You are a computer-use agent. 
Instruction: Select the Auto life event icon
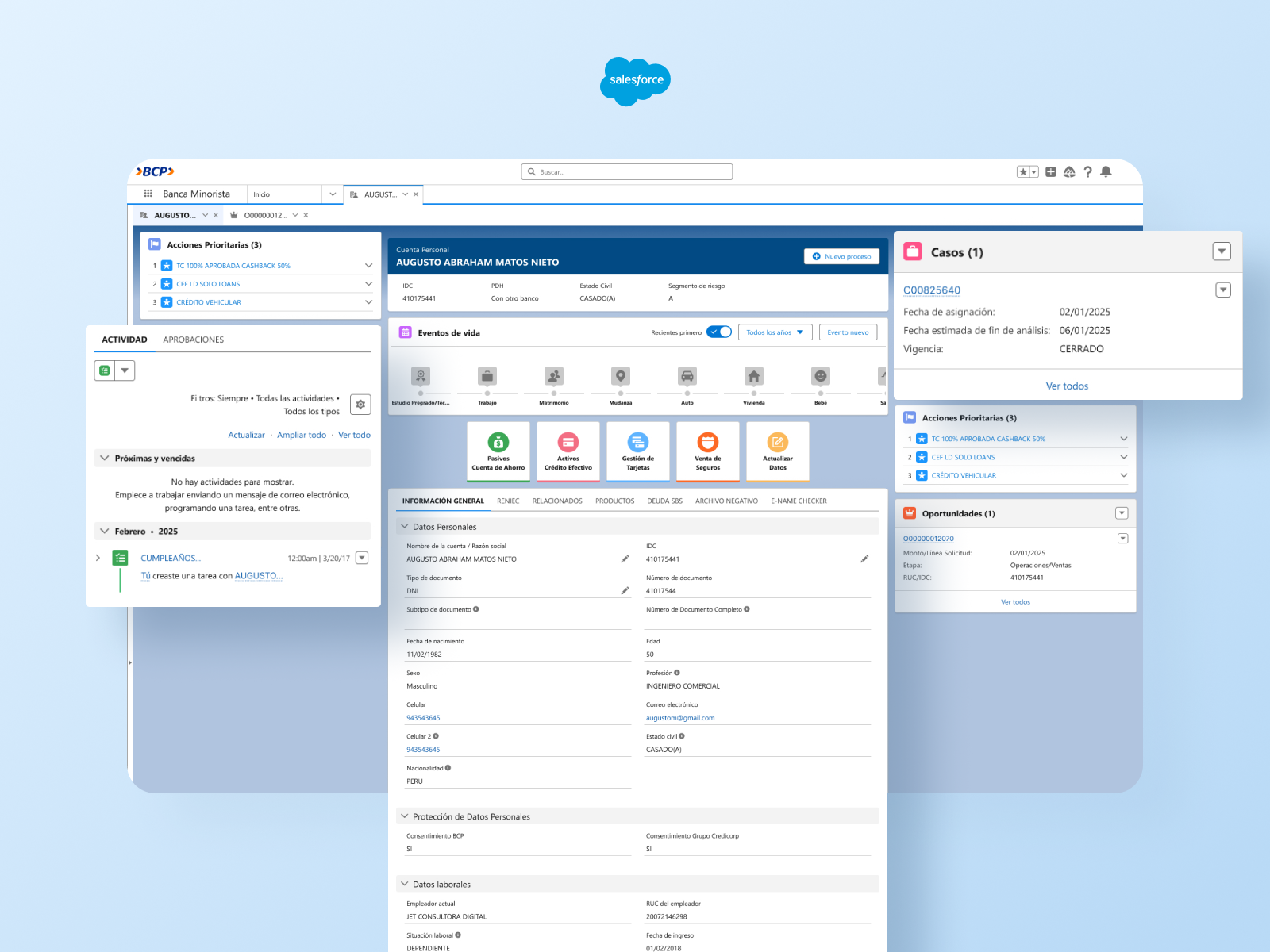(x=687, y=376)
